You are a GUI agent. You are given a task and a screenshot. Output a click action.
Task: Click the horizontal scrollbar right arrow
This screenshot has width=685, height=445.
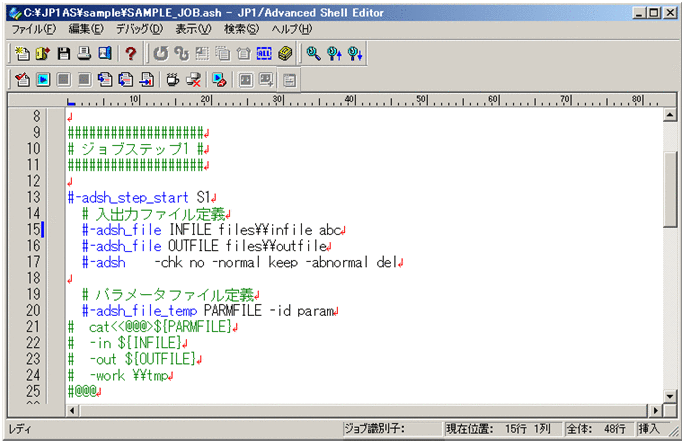coord(655,411)
